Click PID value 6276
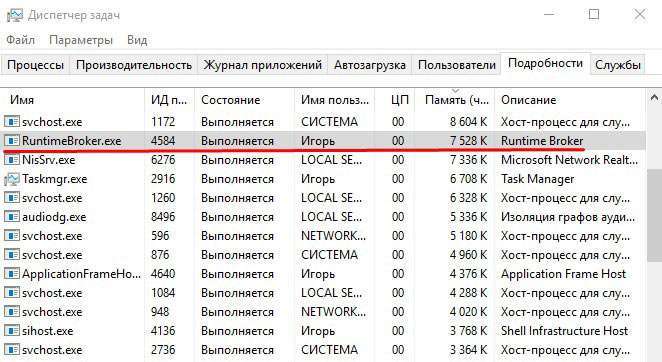Viewport: 662px width, 362px height. click(x=163, y=160)
